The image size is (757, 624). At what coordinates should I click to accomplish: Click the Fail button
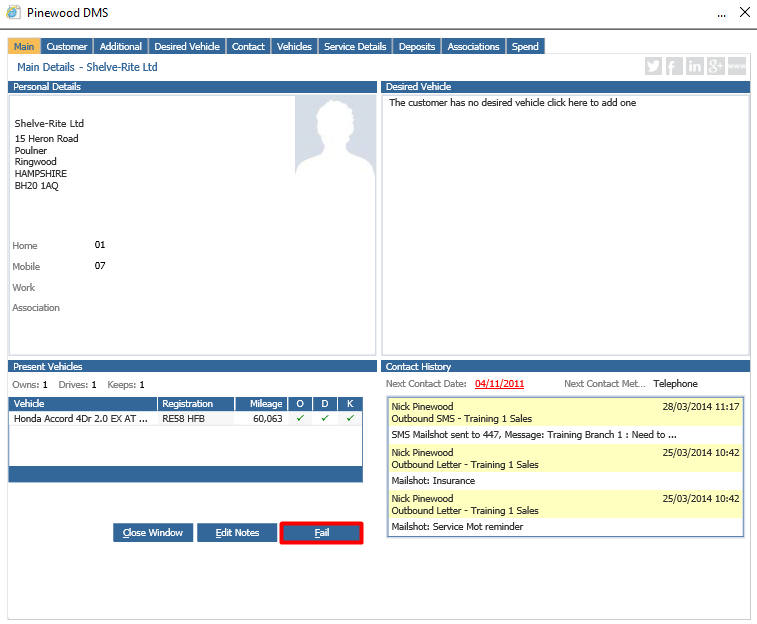(x=322, y=532)
